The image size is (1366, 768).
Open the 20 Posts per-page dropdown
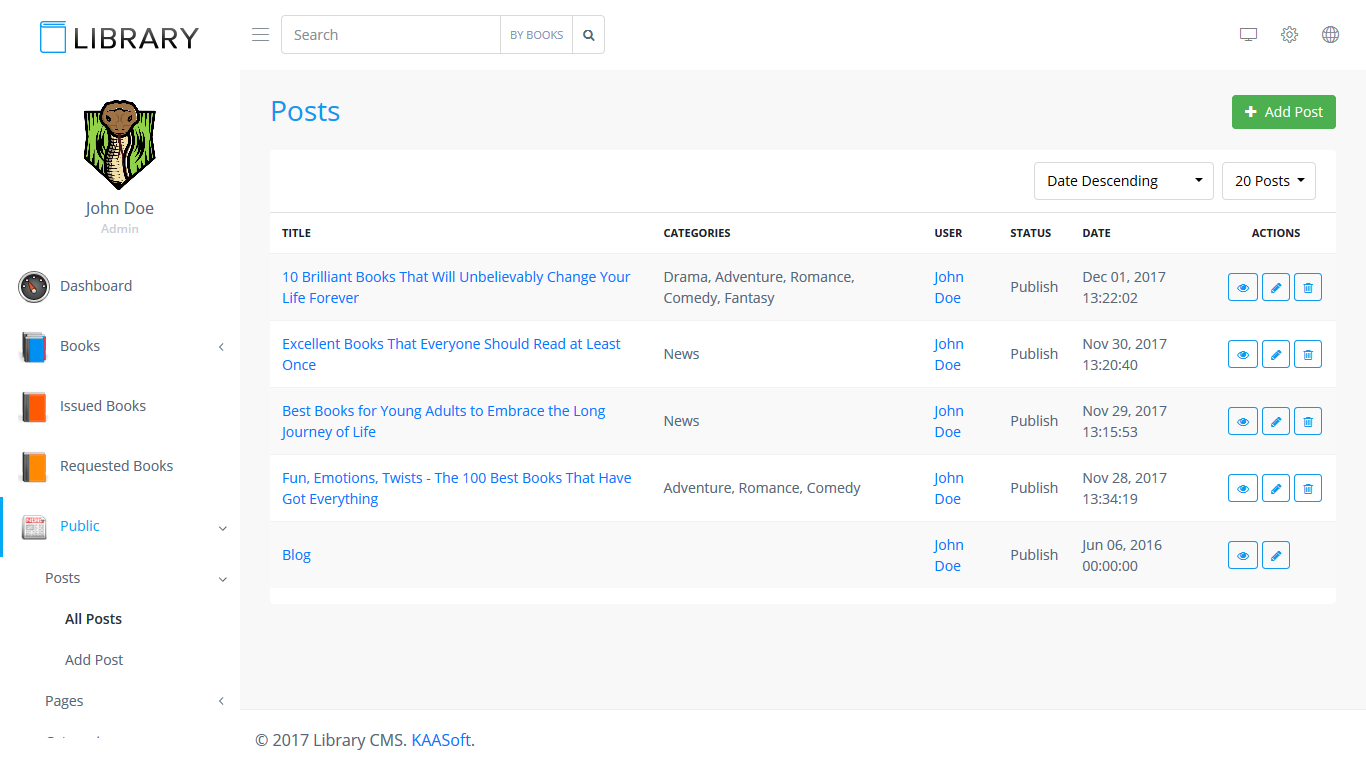click(1268, 181)
